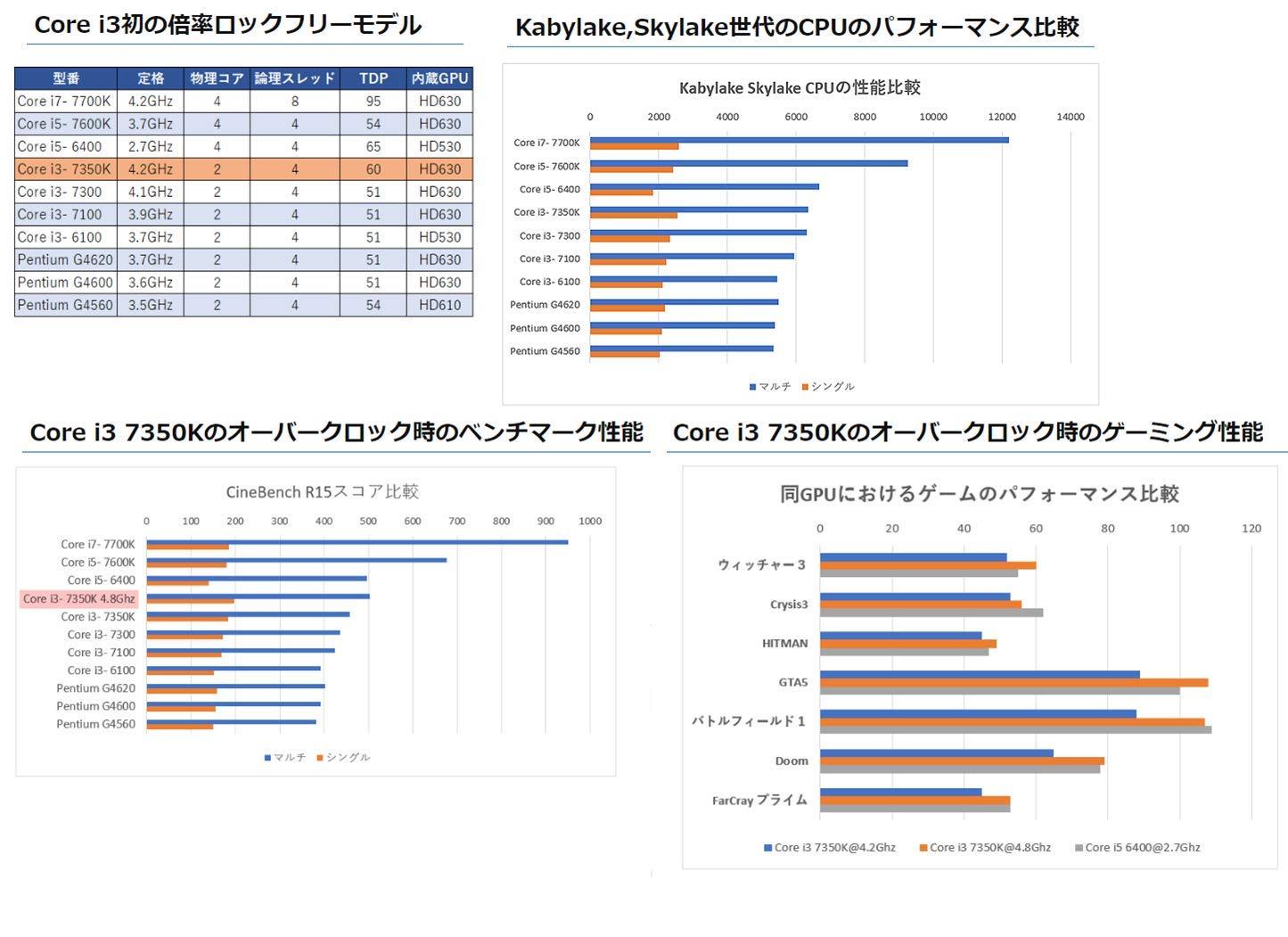Click chart title 'CineBench R15スコア比較'
The image size is (1288, 937).
(322, 491)
